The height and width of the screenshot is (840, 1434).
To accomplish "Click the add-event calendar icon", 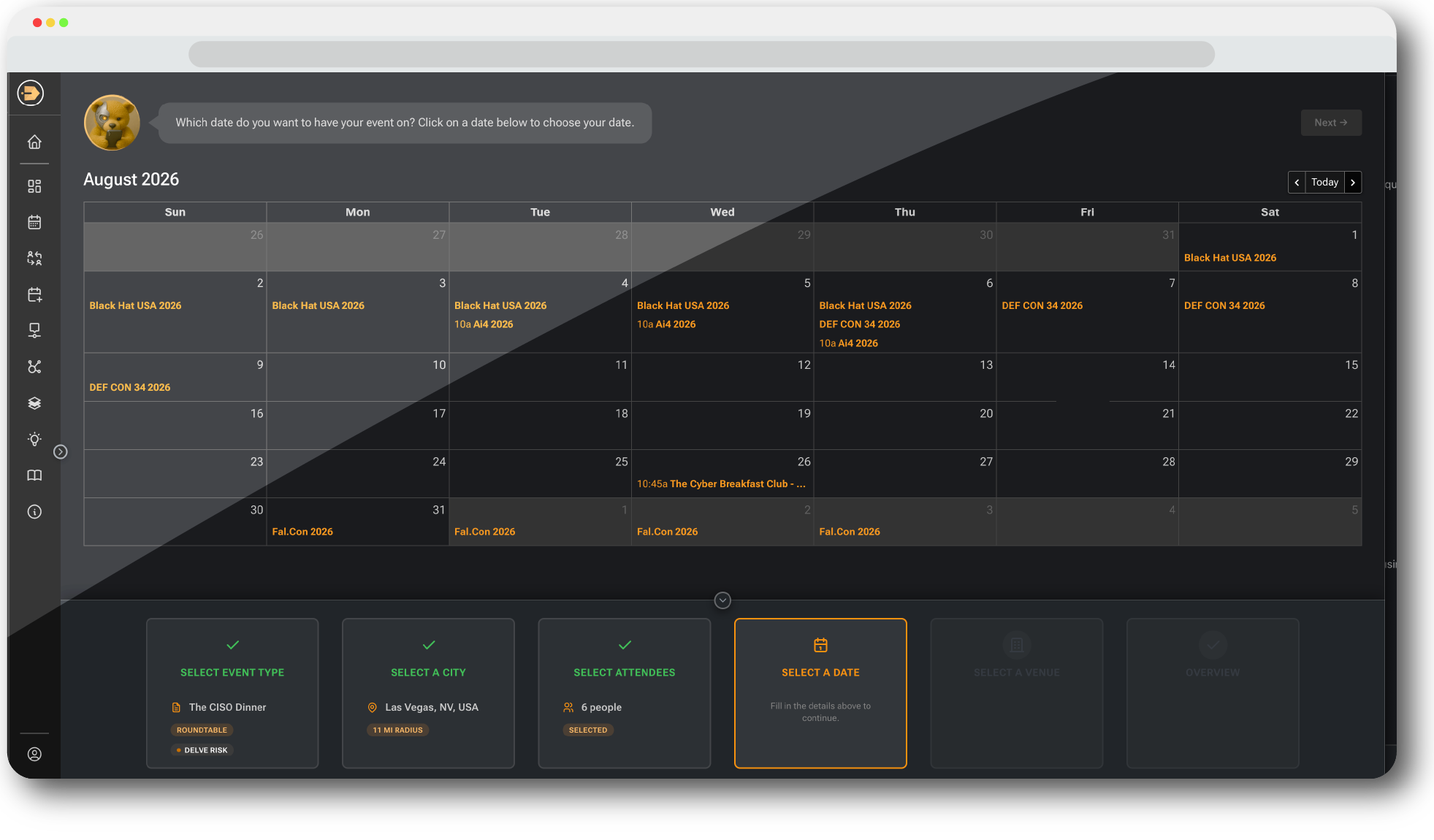I will 34,294.
